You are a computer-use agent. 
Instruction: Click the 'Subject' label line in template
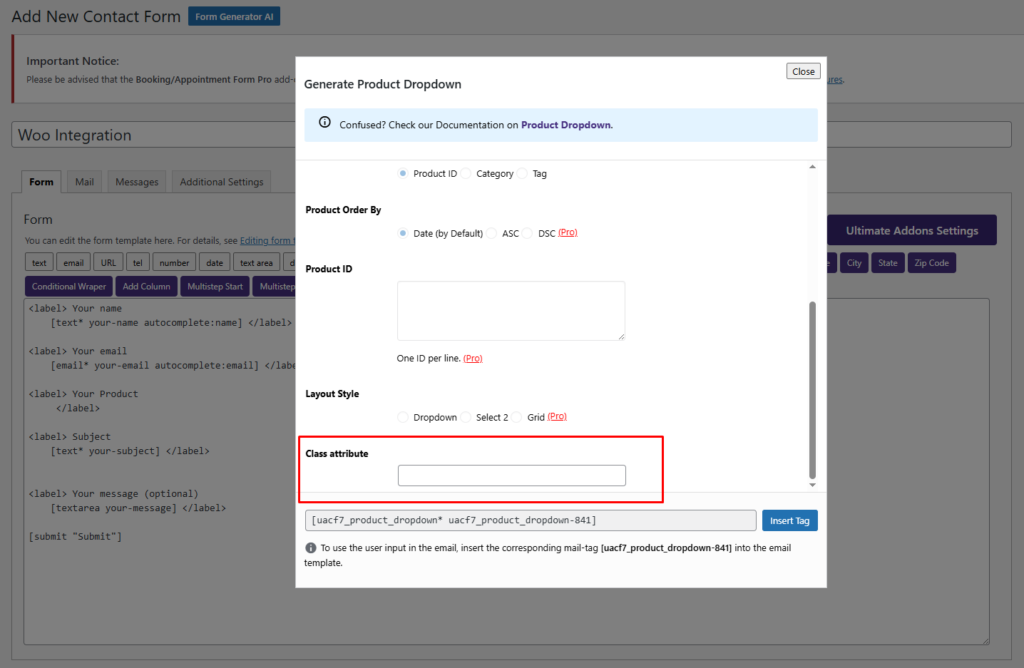coord(70,436)
